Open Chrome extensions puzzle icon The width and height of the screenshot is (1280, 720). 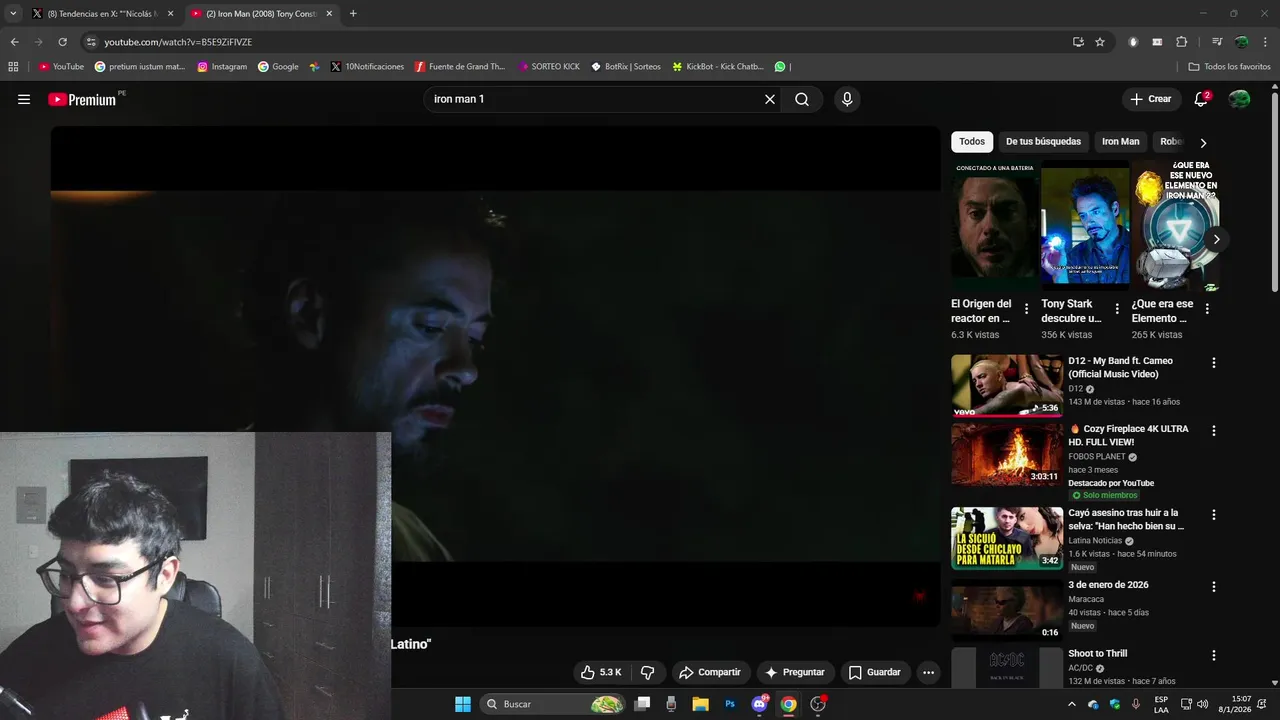[x=1181, y=42]
